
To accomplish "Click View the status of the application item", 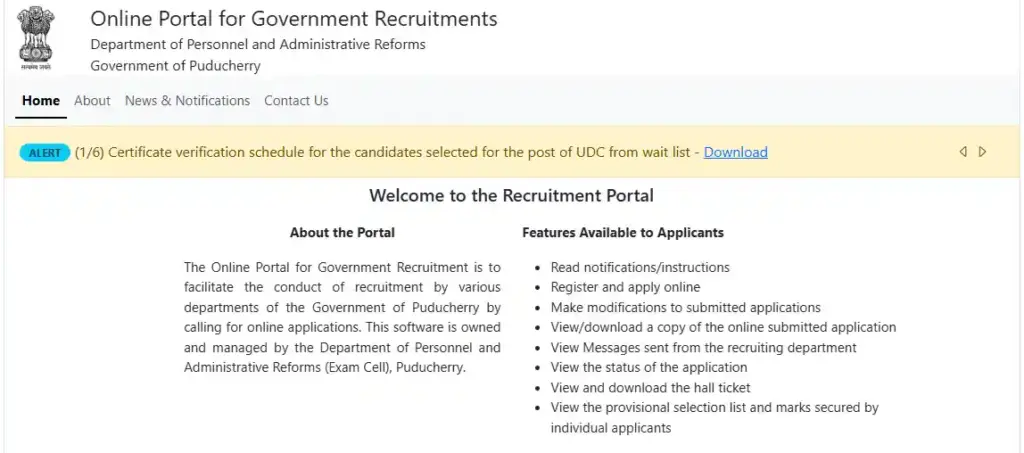I will point(649,368).
